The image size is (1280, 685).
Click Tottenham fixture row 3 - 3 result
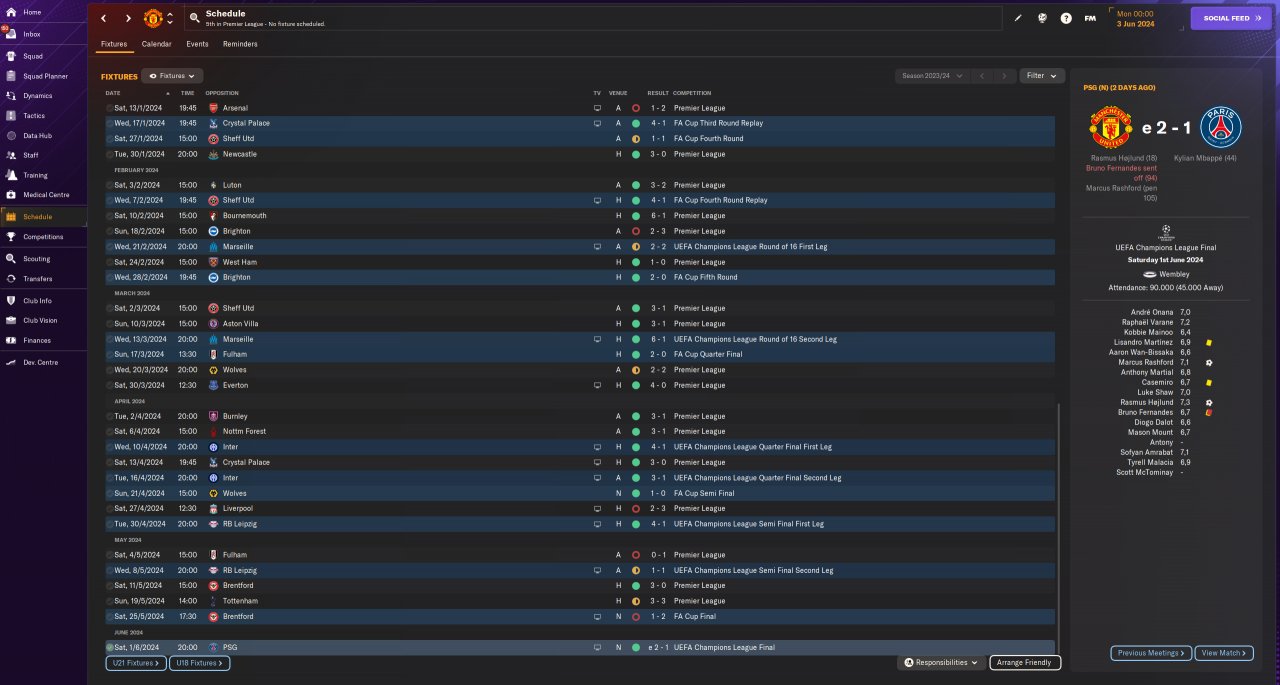click(x=658, y=601)
